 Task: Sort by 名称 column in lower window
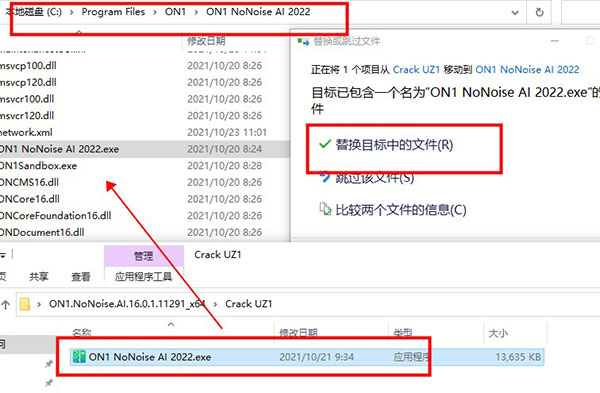click(82, 333)
